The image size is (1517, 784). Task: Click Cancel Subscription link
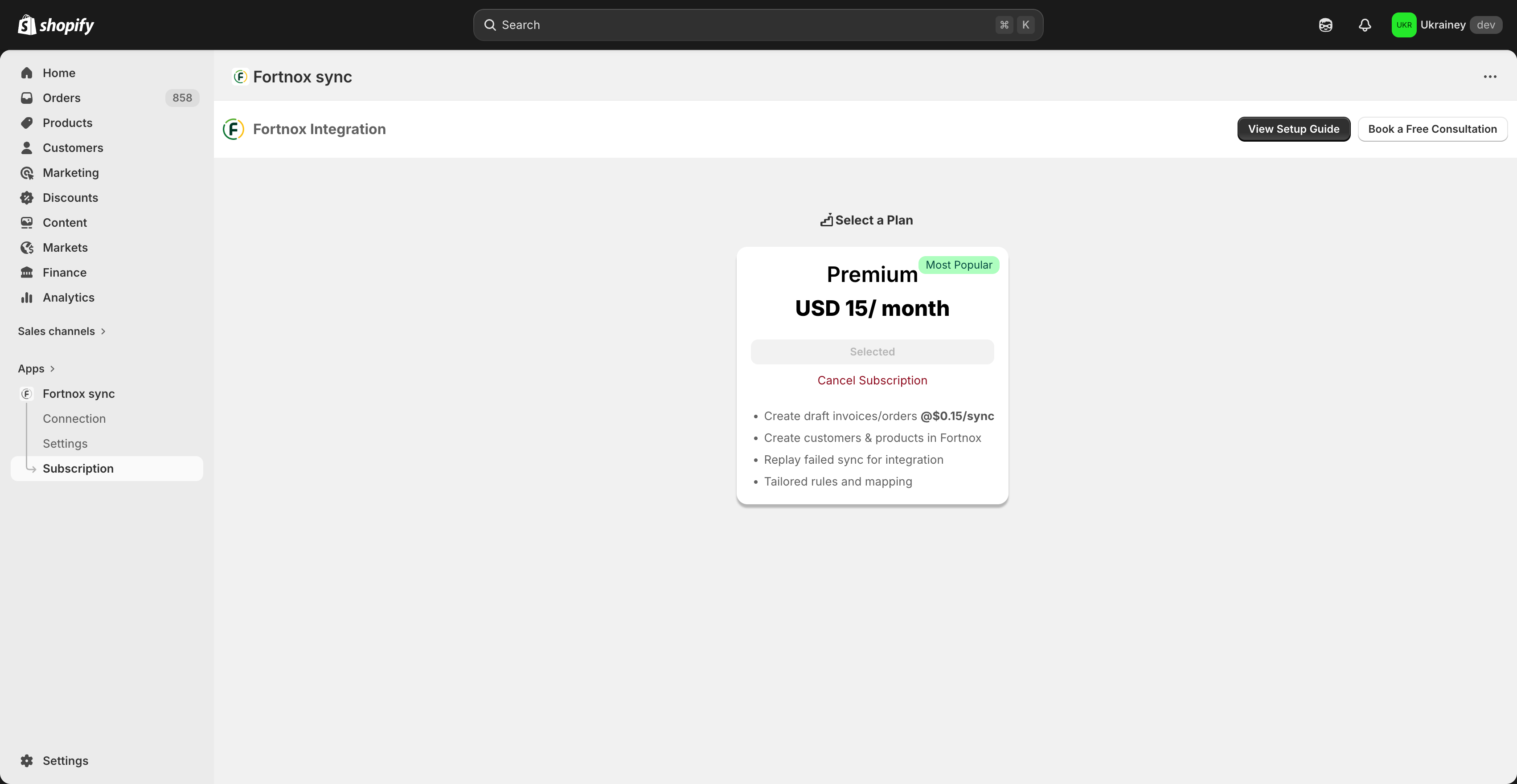point(872,380)
